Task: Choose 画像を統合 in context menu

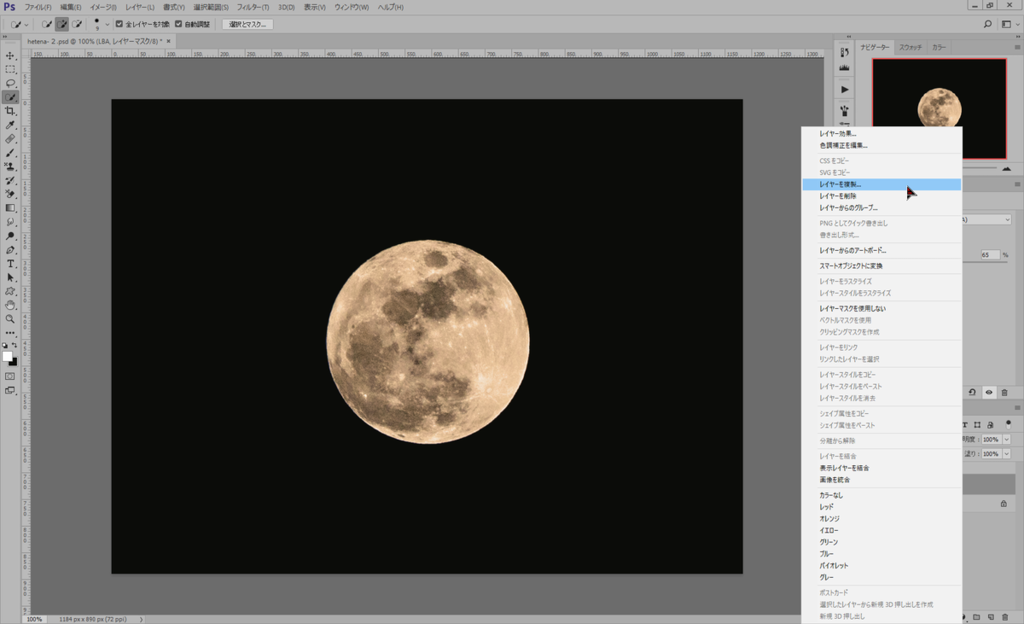Action: (881, 480)
